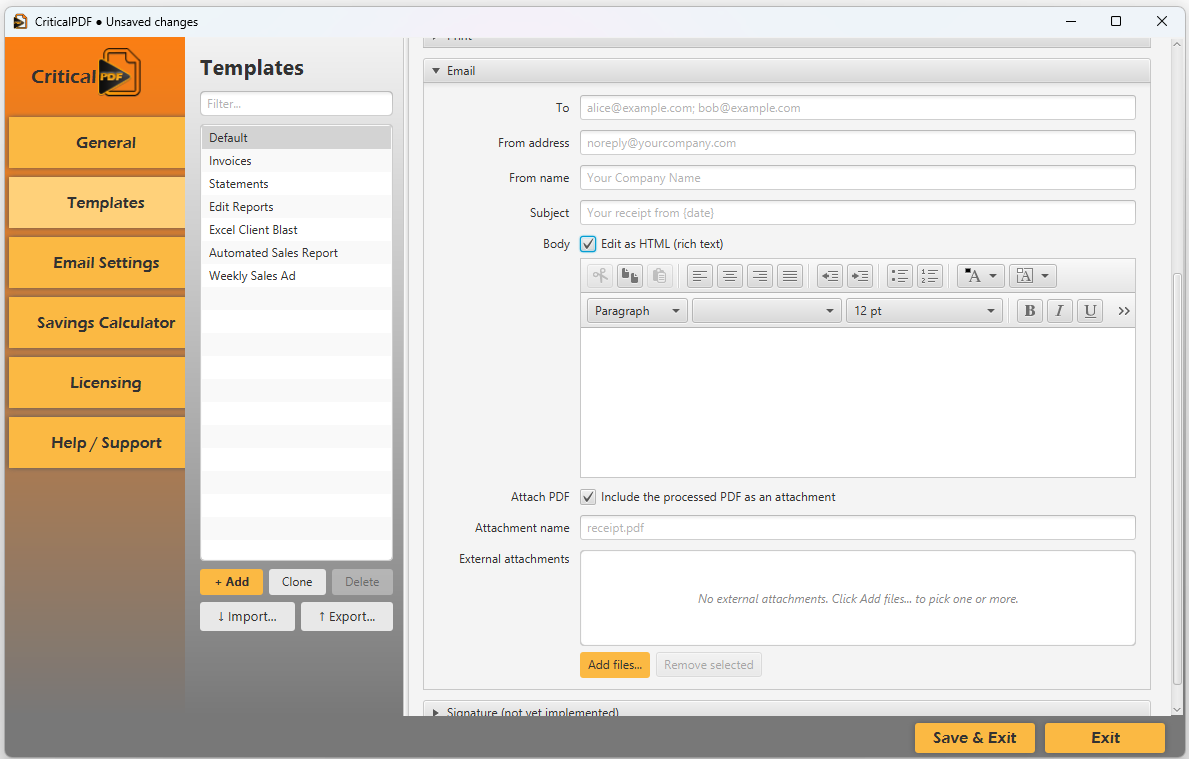1189x759 pixels.
Task: Decrease indent in body editor
Action: (830, 276)
